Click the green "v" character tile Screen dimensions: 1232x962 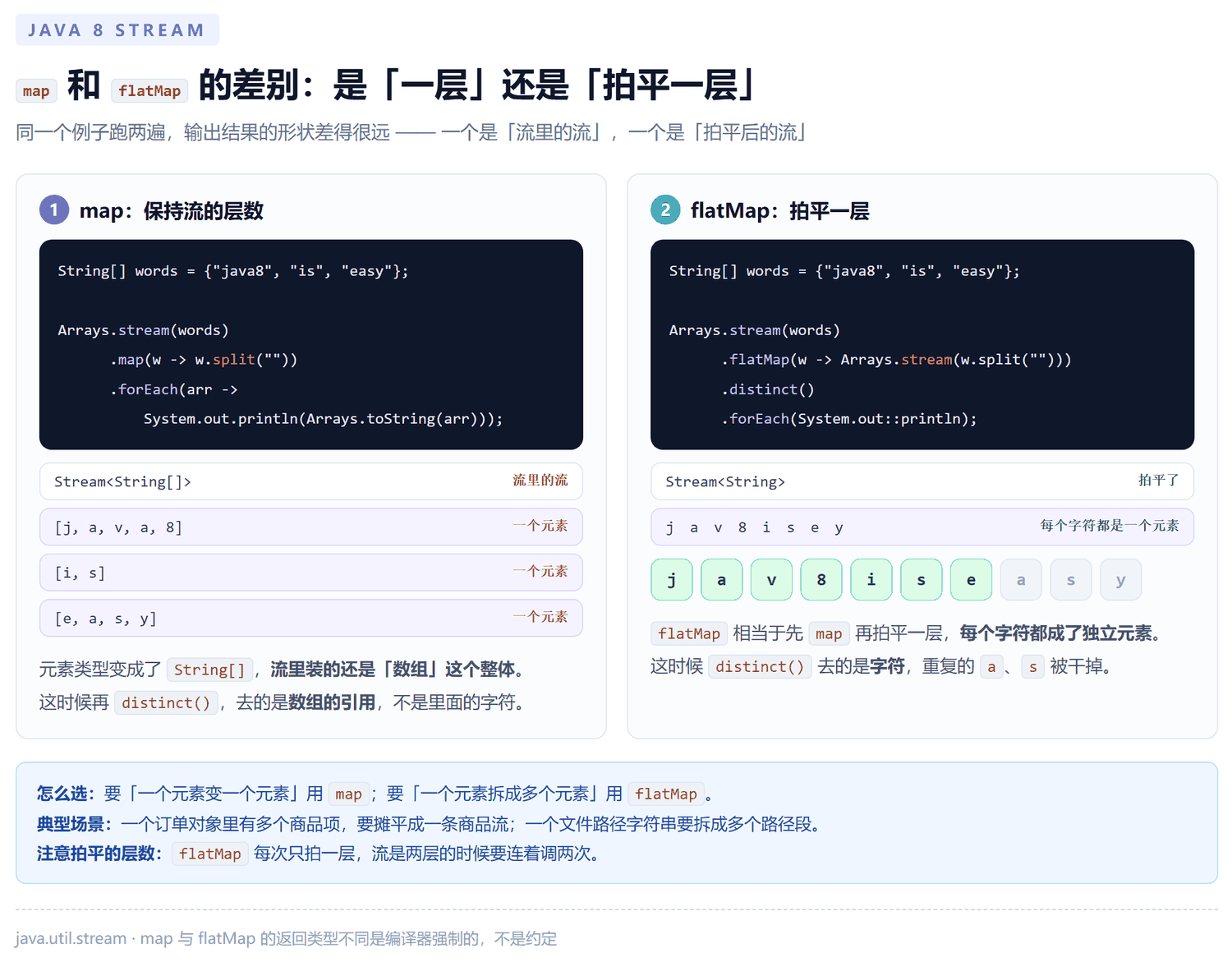(771, 580)
